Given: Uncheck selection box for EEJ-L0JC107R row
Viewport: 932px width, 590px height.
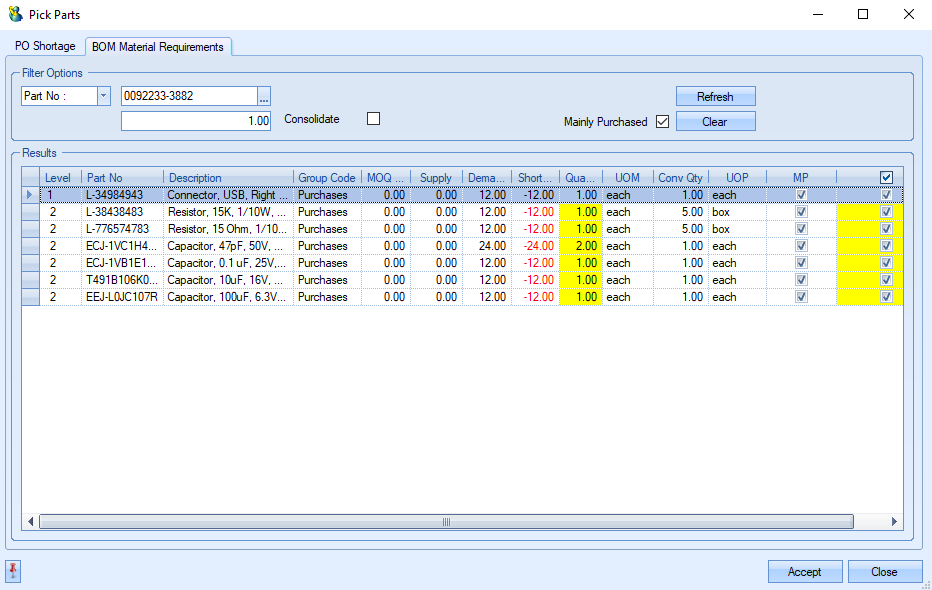Looking at the screenshot, I should (x=886, y=297).
